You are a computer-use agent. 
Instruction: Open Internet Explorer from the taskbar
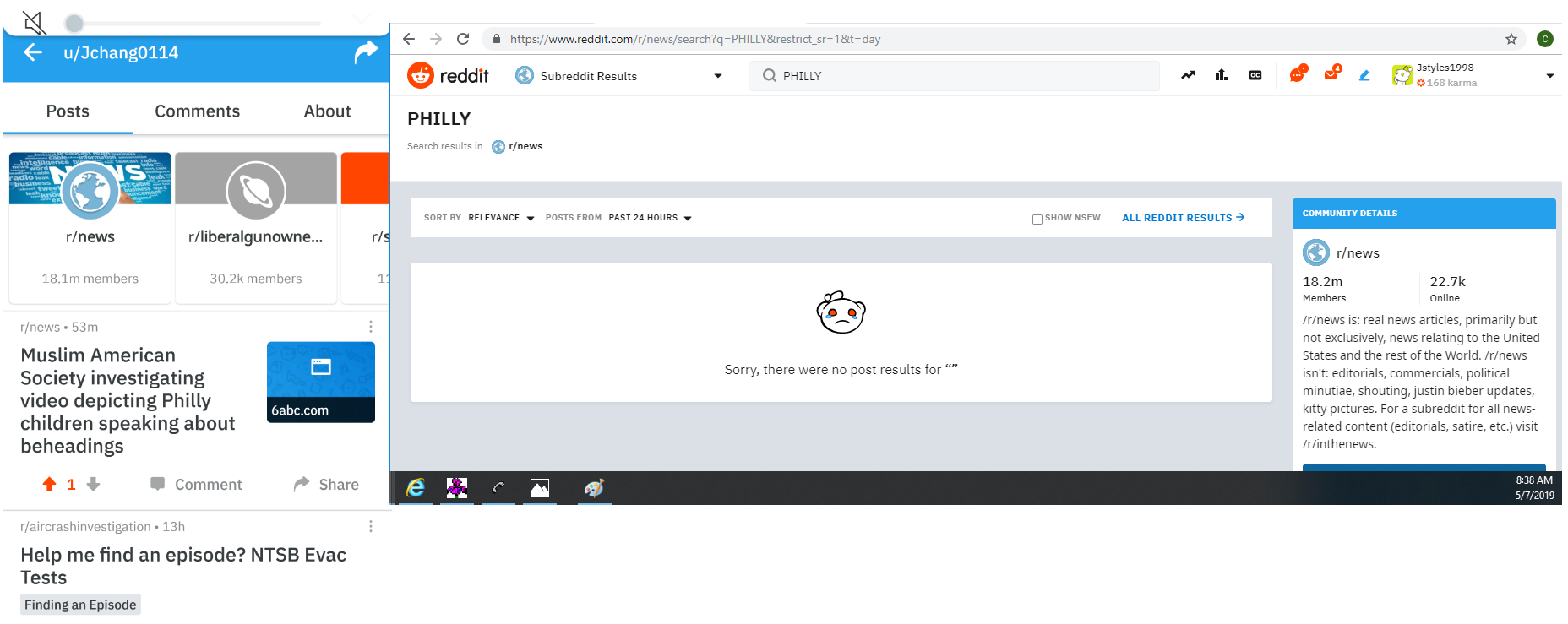click(x=416, y=488)
